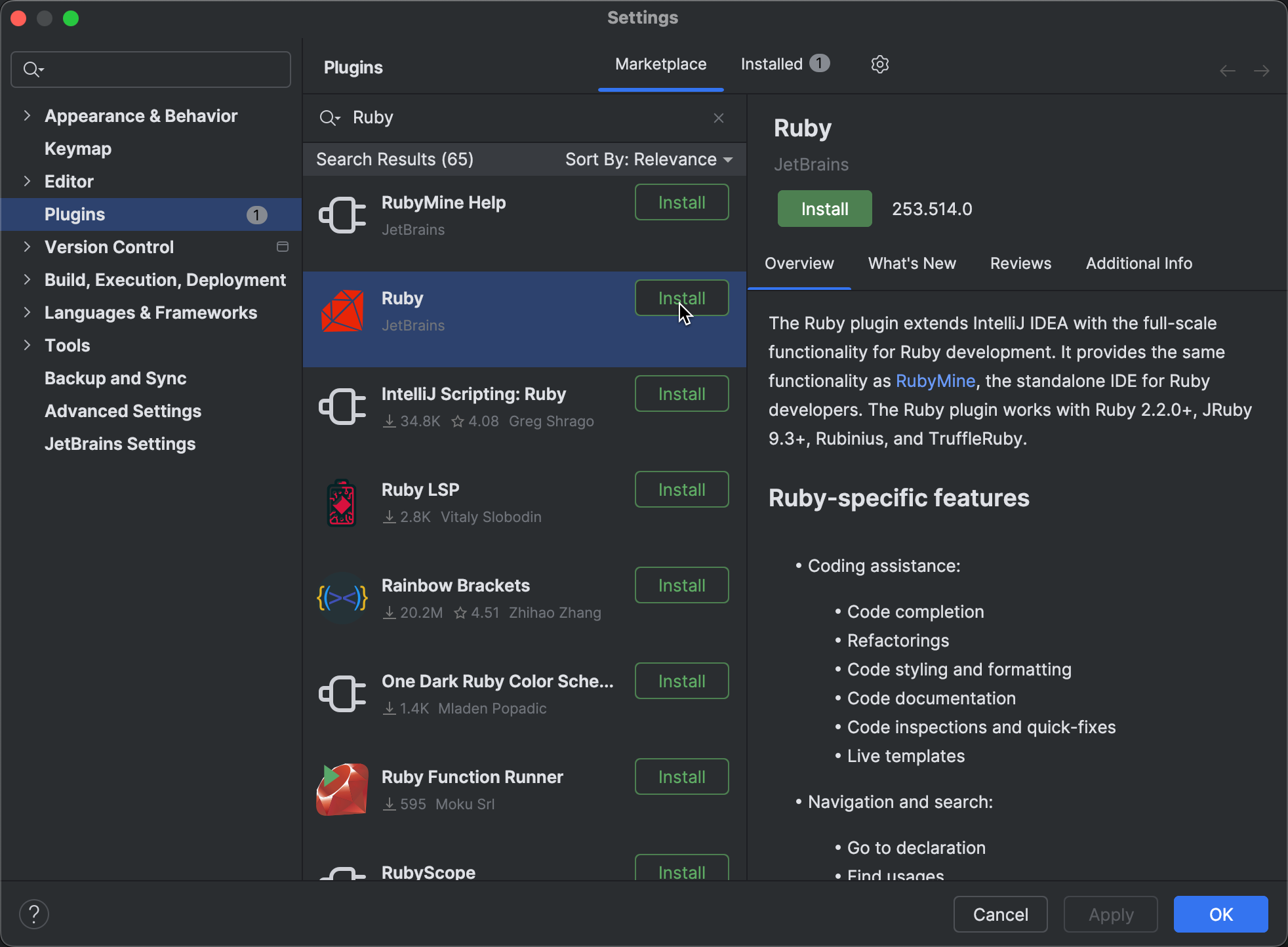Click the Ruby LSP plugin icon
The image size is (1288, 947).
[342, 502]
